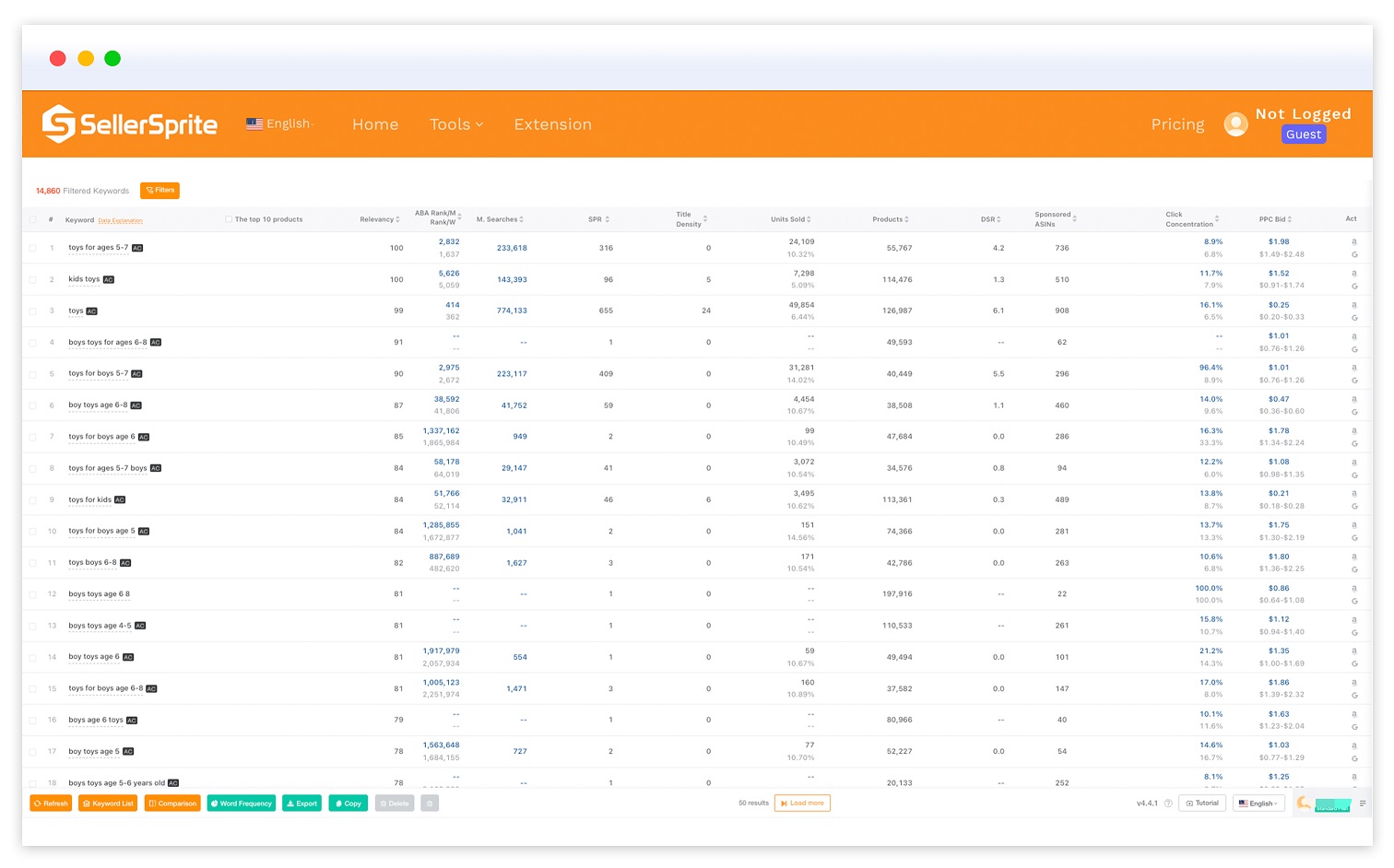Viewport: 1394px width, 868px height.
Task: Open Amazon search for 'toys for ages 5-7'
Action: tap(1353, 242)
